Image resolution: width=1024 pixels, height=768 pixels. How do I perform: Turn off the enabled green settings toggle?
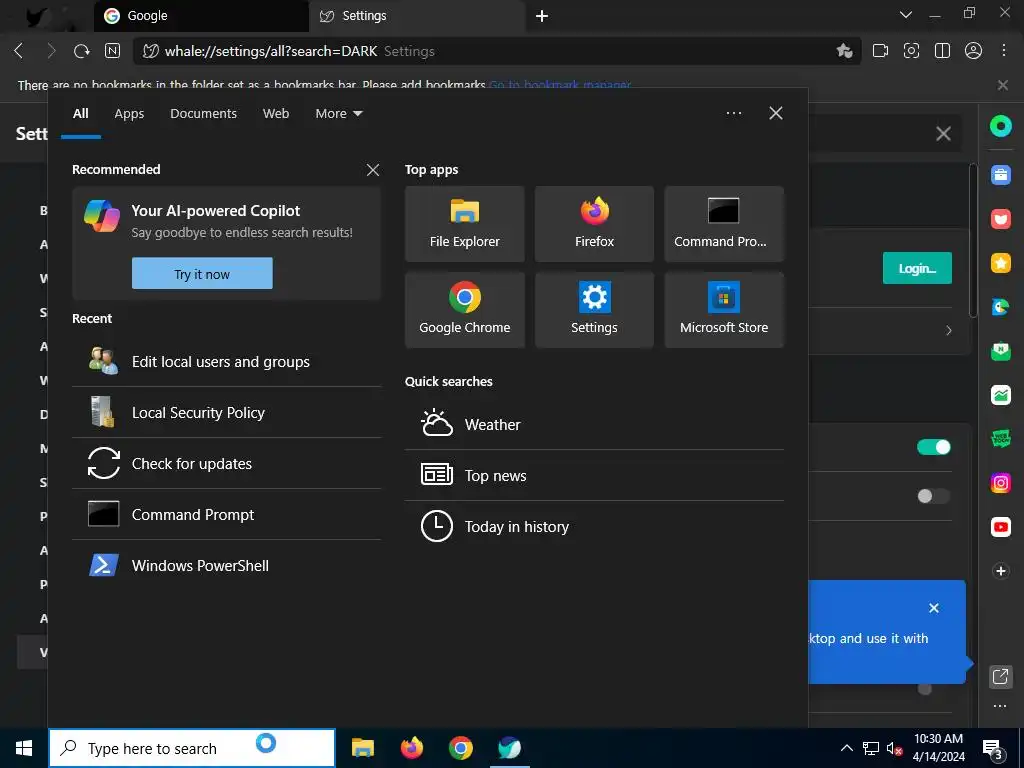(933, 447)
